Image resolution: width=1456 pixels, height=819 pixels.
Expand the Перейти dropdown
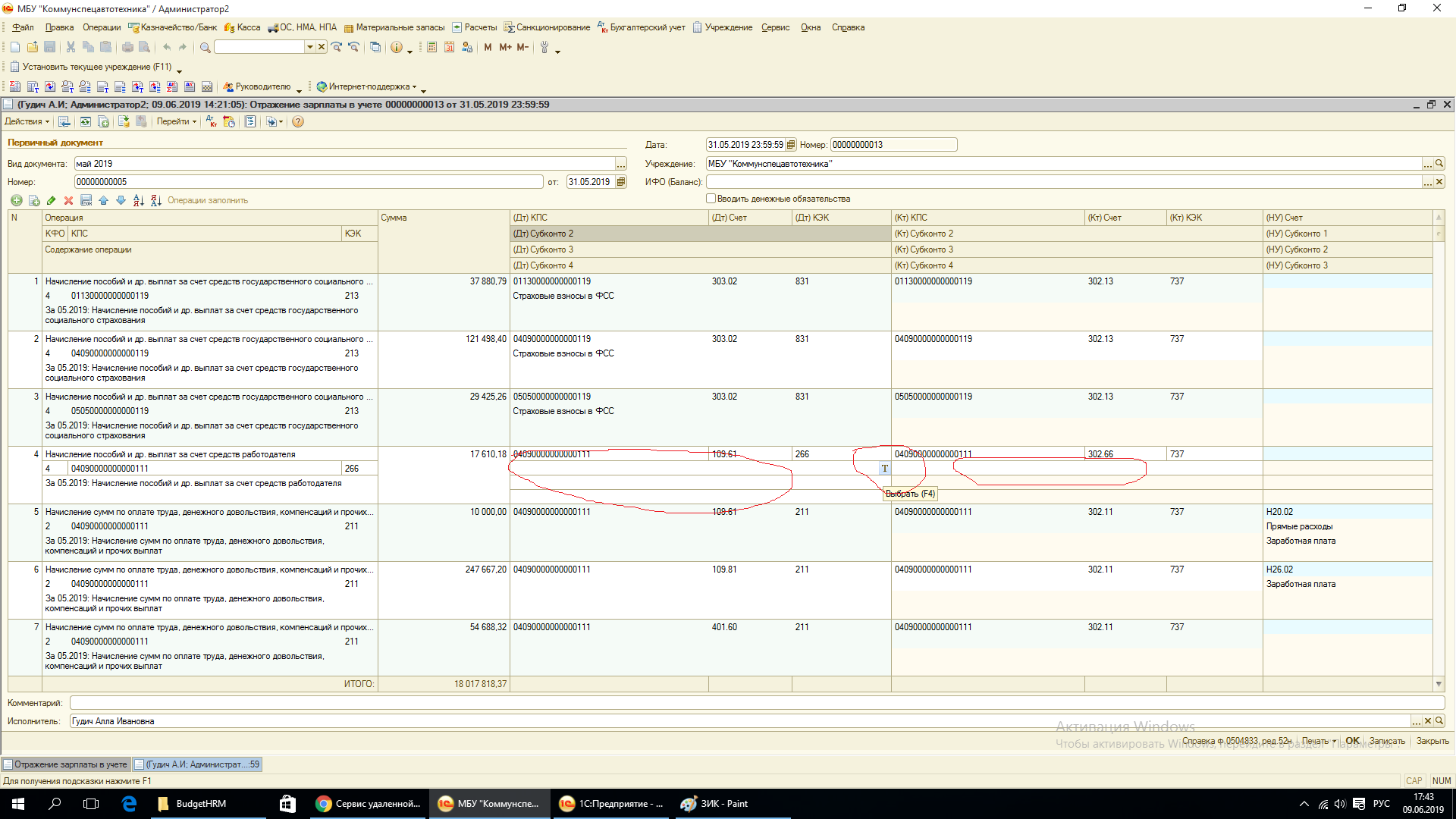[176, 121]
